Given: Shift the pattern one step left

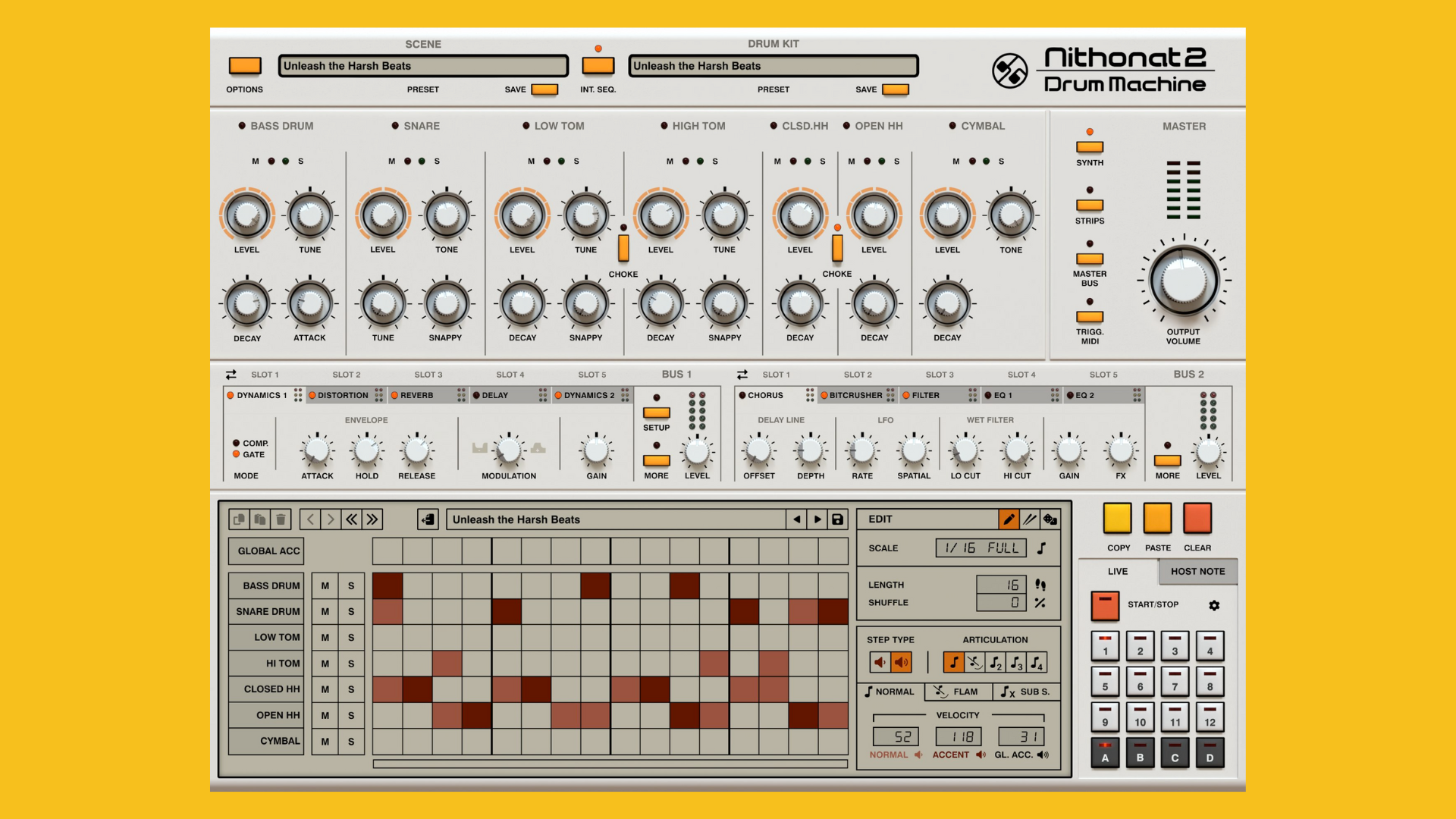Looking at the screenshot, I should coord(310,519).
